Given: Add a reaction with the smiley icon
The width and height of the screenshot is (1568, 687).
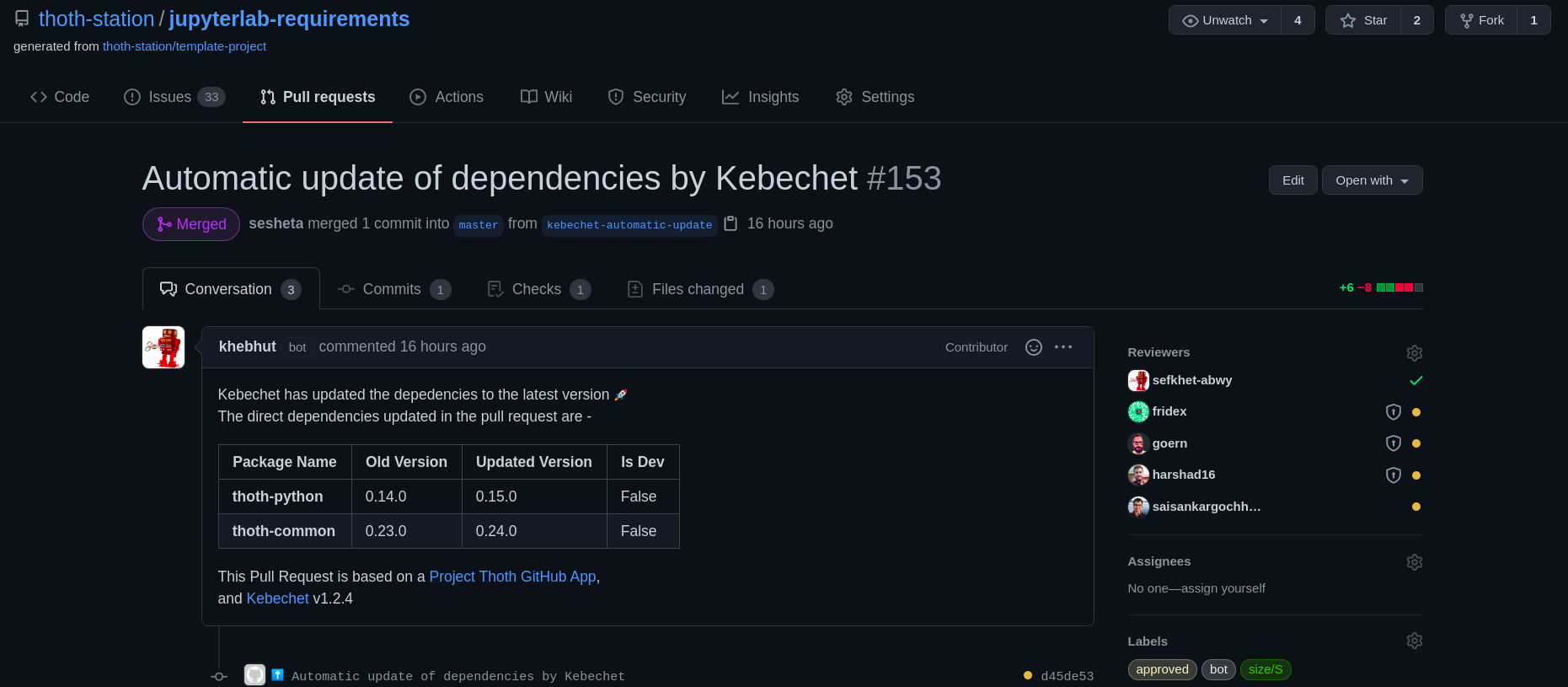Looking at the screenshot, I should [x=1034, y=347].
